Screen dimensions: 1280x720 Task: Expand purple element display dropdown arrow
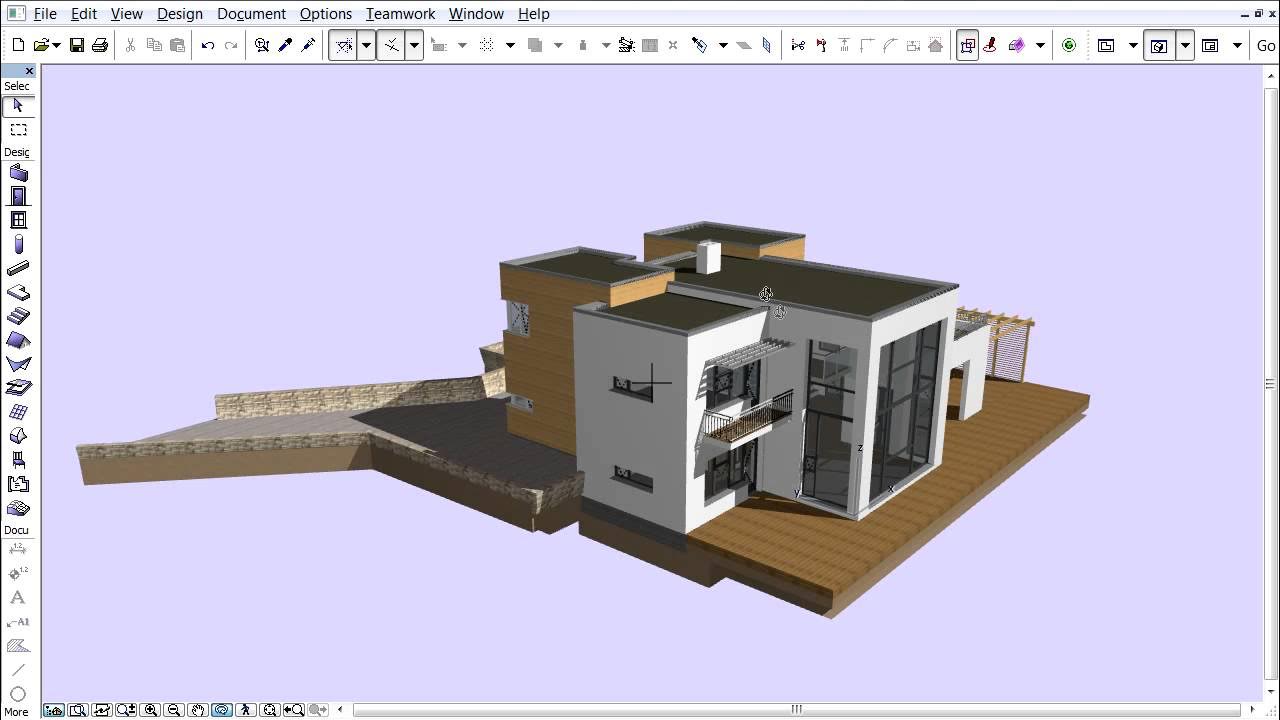(1040, 45)
